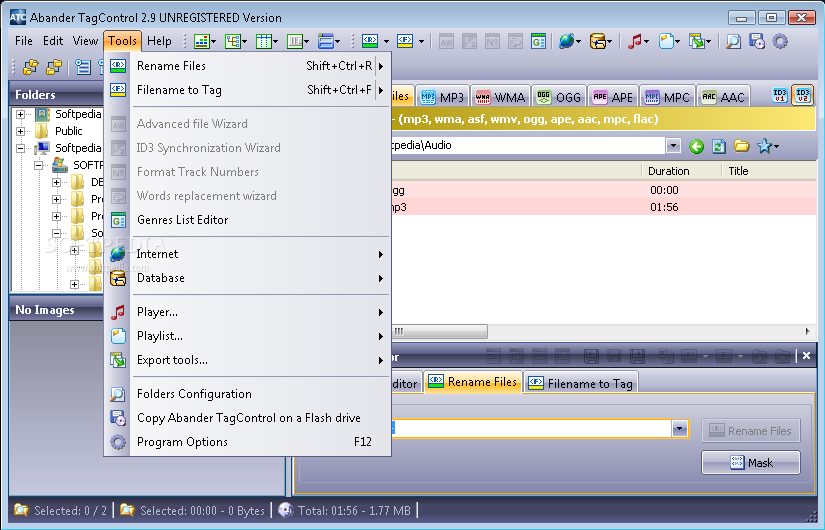
Task: Click the second folder icon in second toolbar
Action: coord(54,67)
